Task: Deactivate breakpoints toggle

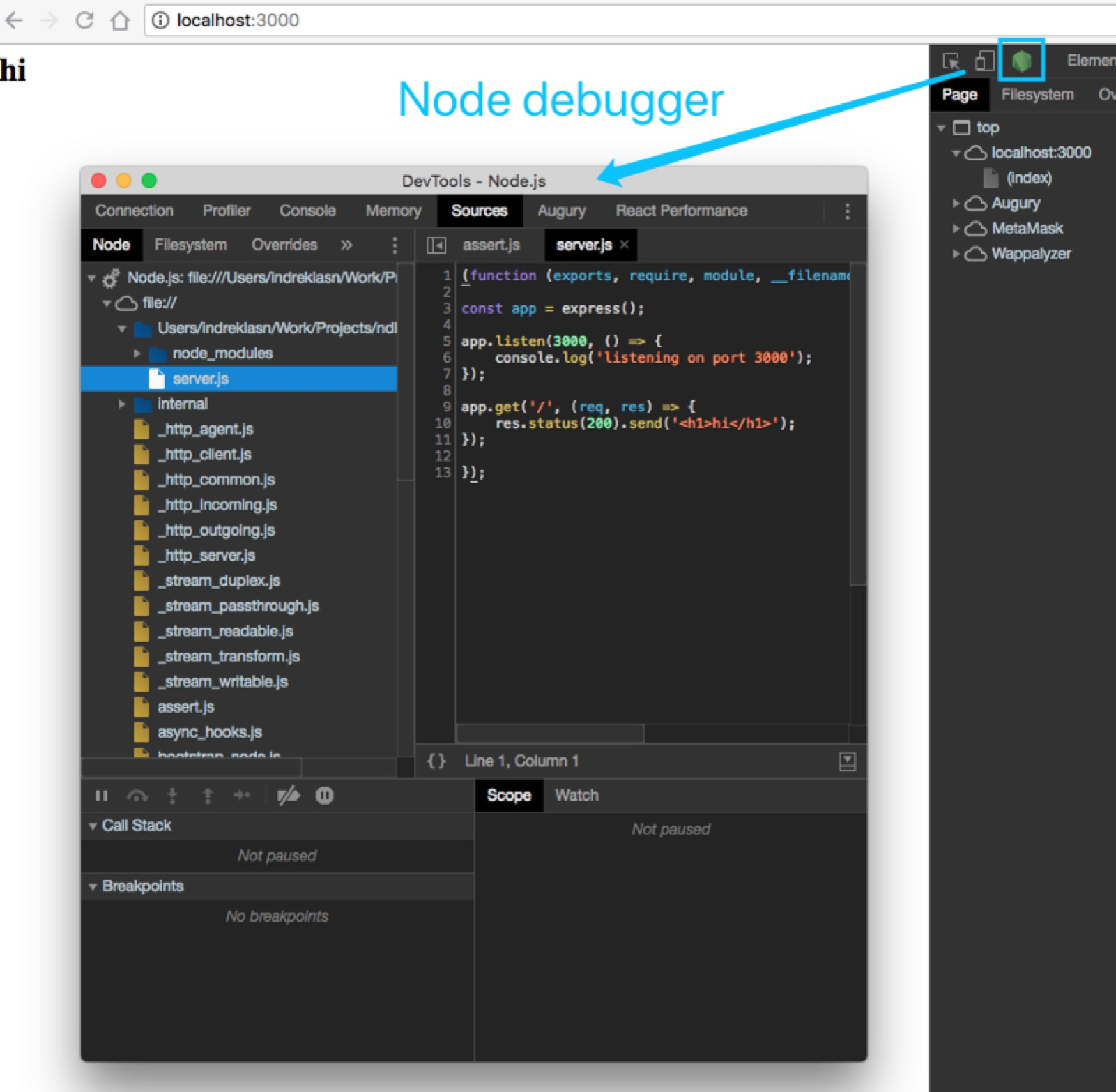Action: click(289, 796)
